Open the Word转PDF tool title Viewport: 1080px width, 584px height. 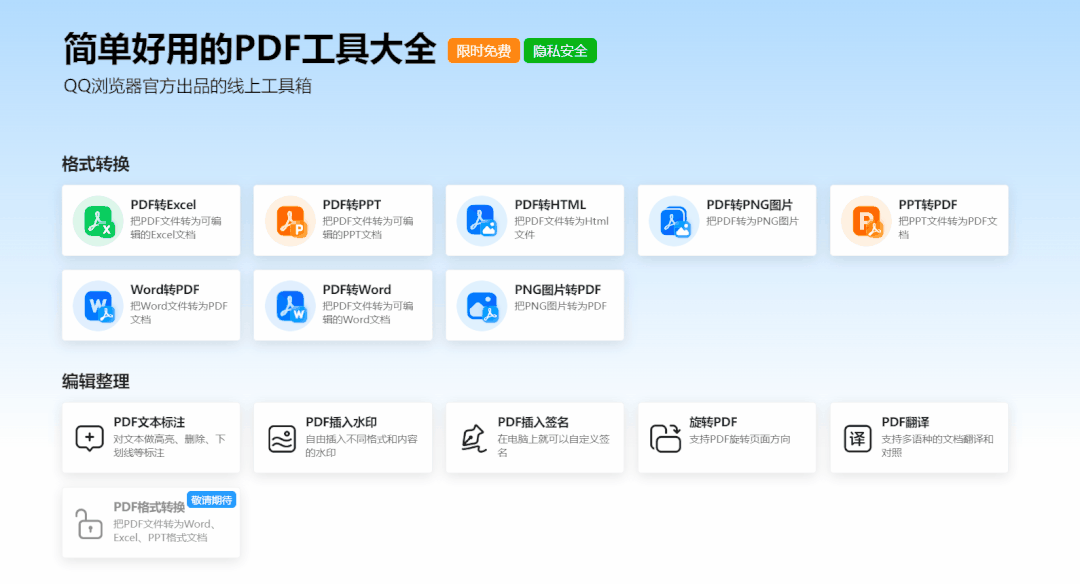coord(165,289)
